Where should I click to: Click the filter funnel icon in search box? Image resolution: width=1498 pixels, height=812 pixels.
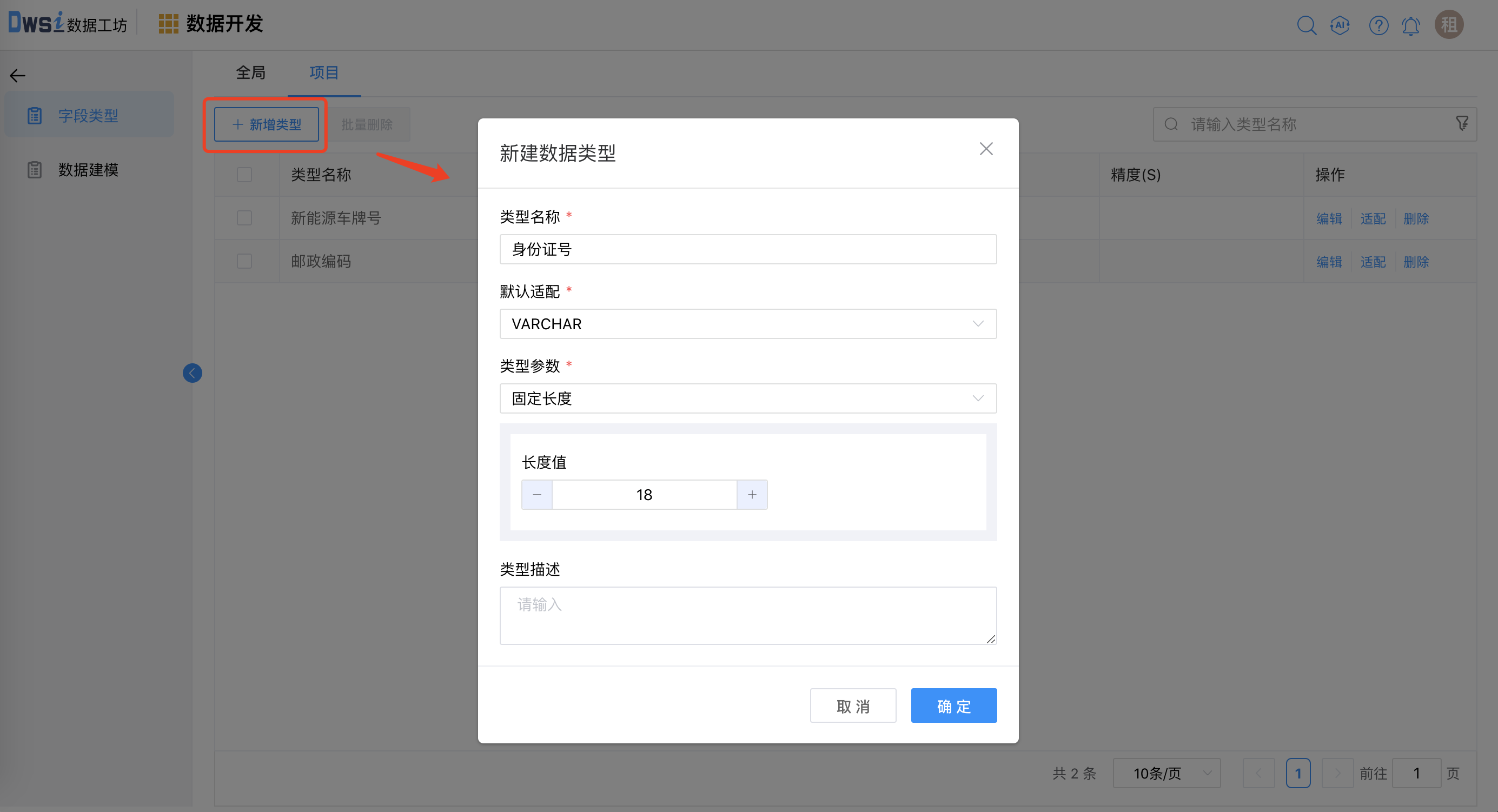click(x=1461, y=124)
